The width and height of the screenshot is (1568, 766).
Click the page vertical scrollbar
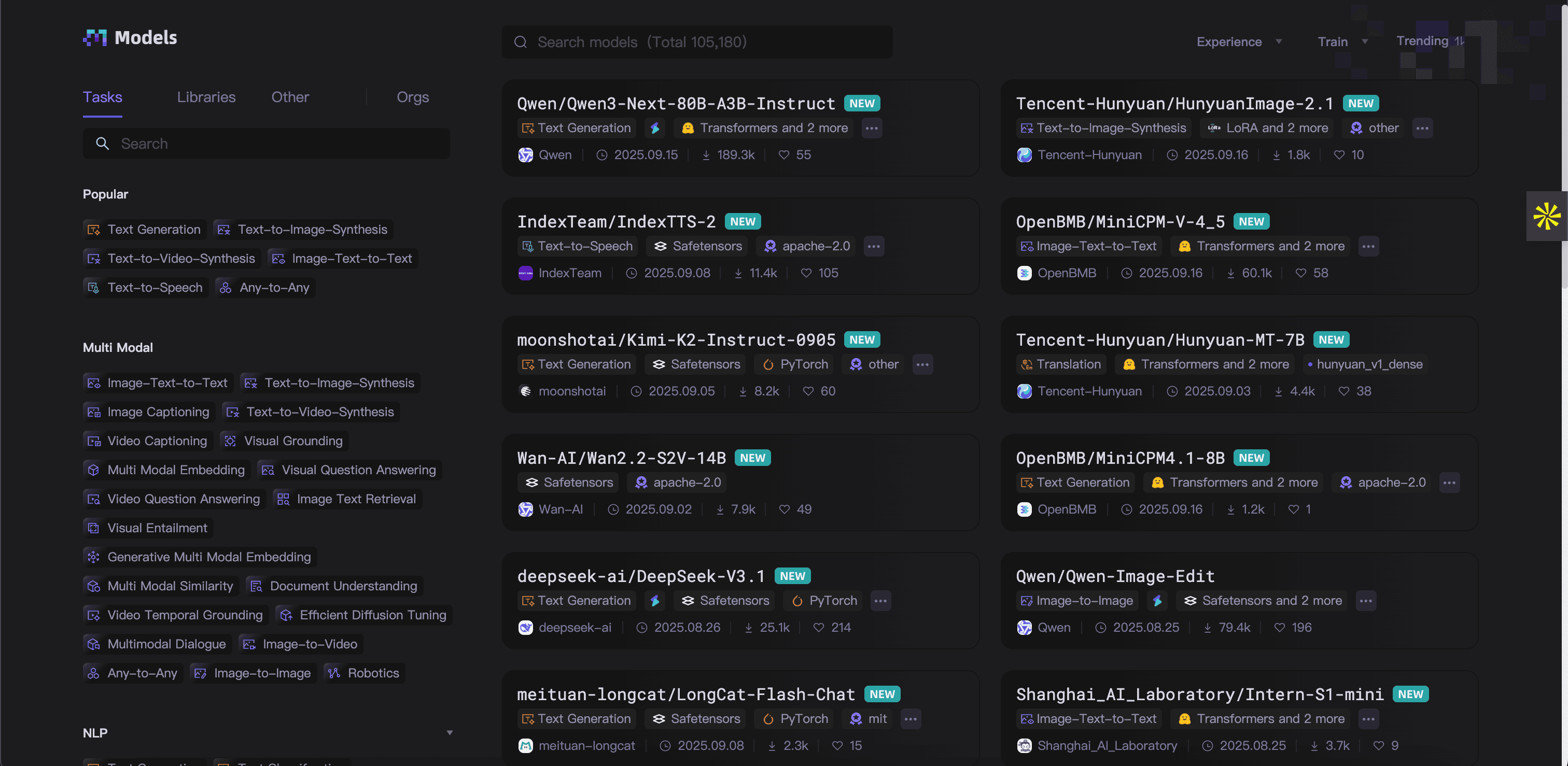(x=1564, y=146)
